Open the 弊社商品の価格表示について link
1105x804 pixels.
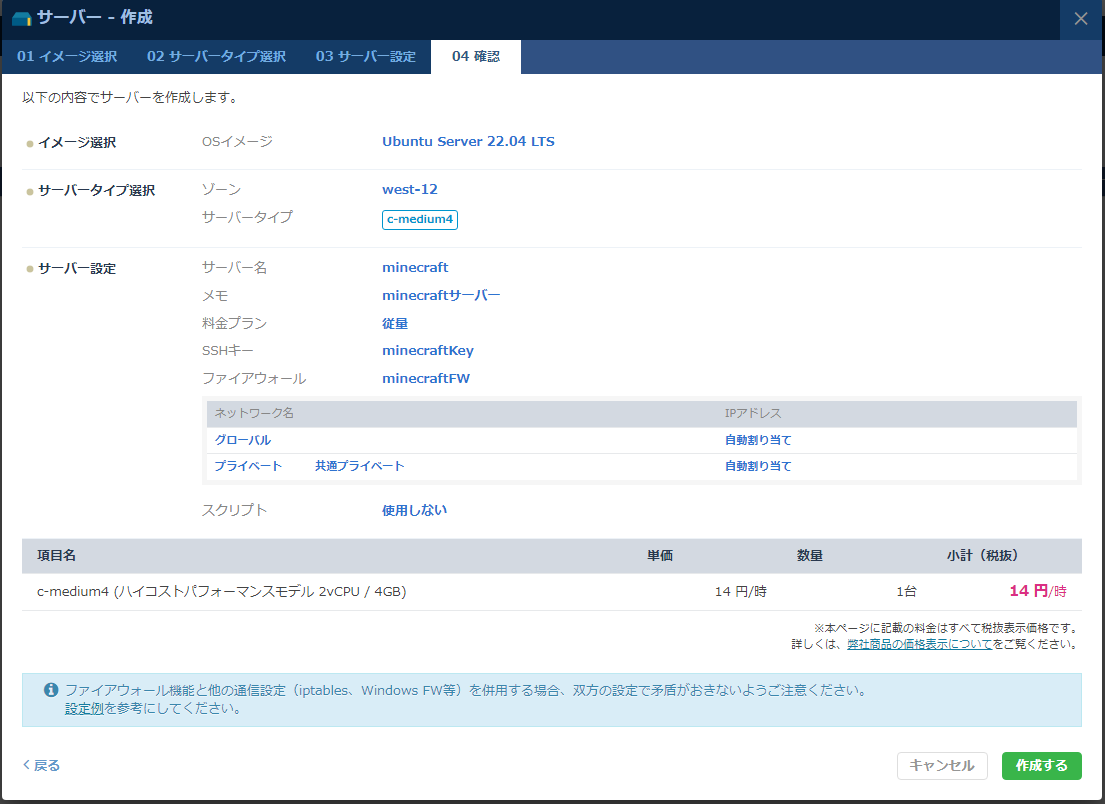tap(919, 644)
